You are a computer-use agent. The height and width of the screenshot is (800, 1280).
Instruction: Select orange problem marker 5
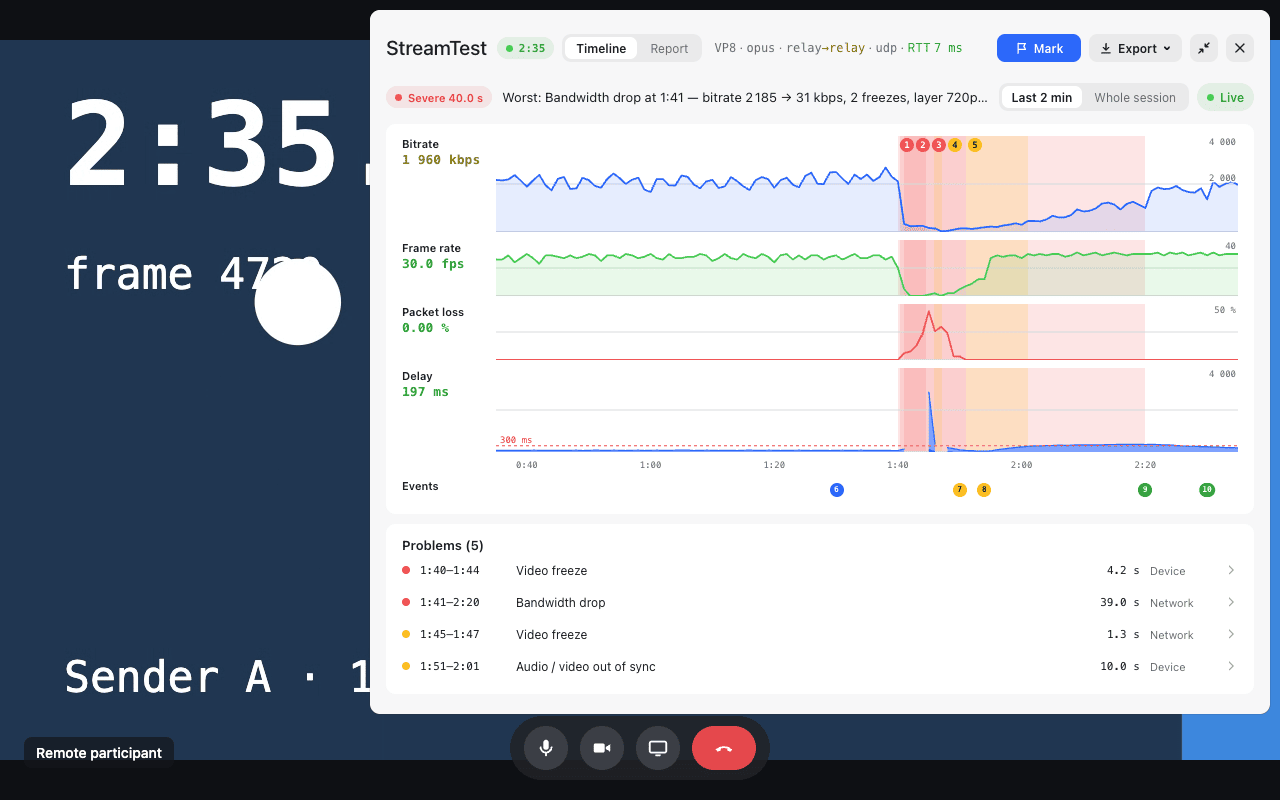pyautogui.click(x=975, y=145)
